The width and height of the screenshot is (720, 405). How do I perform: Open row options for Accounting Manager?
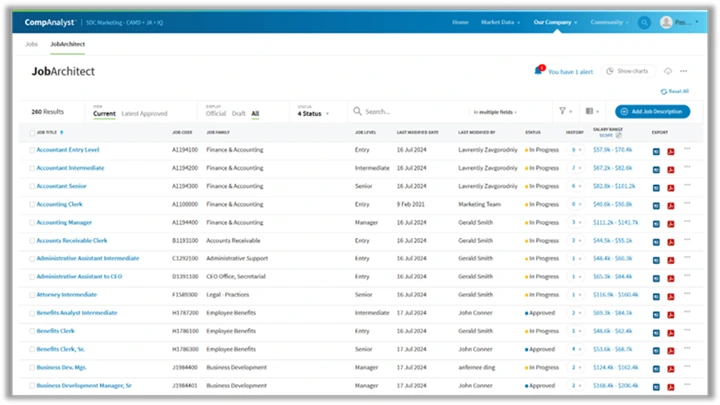(687, 221)
